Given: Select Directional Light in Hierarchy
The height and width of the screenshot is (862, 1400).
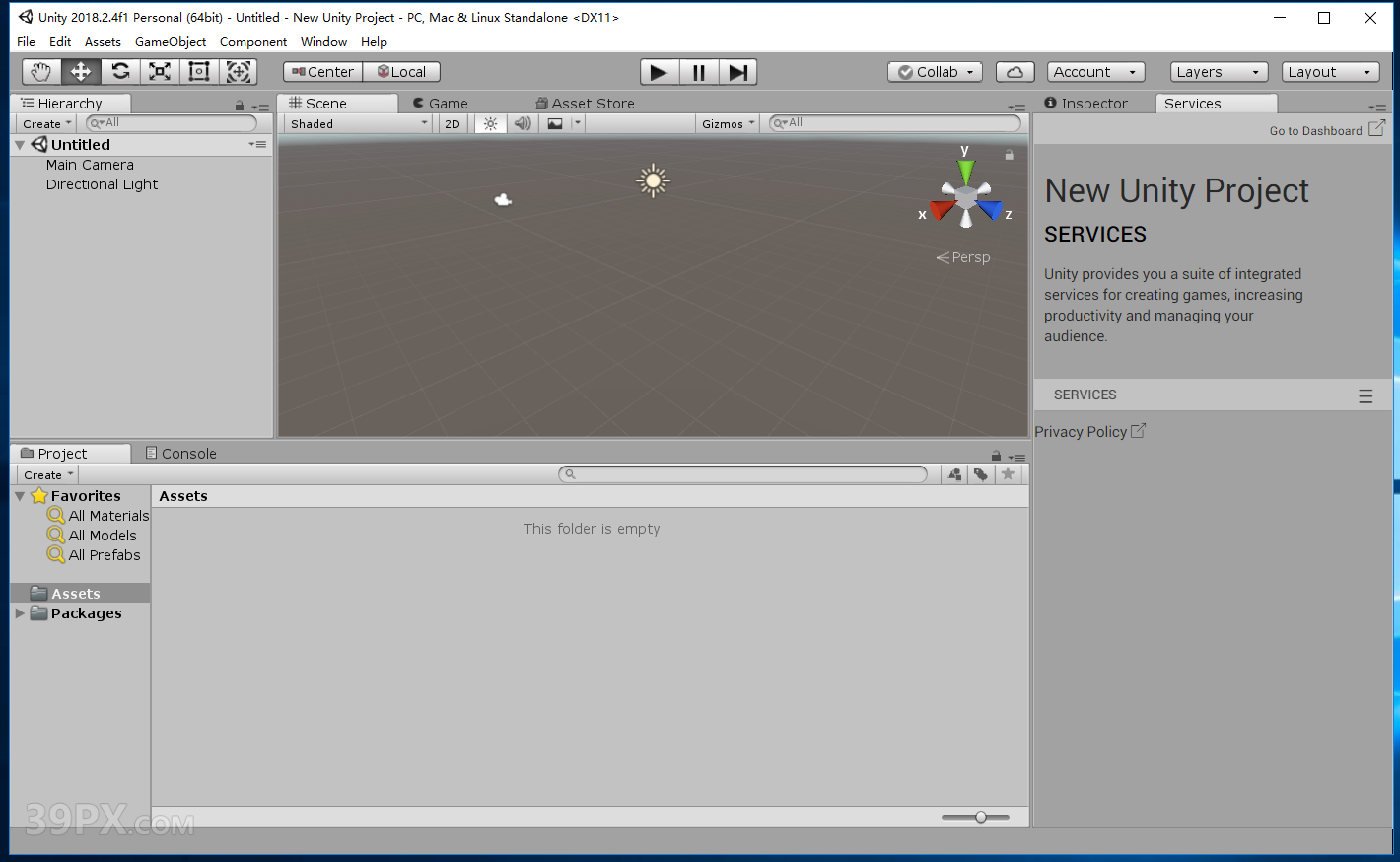Looking at the screenshot, I should [x=102, y=184].
